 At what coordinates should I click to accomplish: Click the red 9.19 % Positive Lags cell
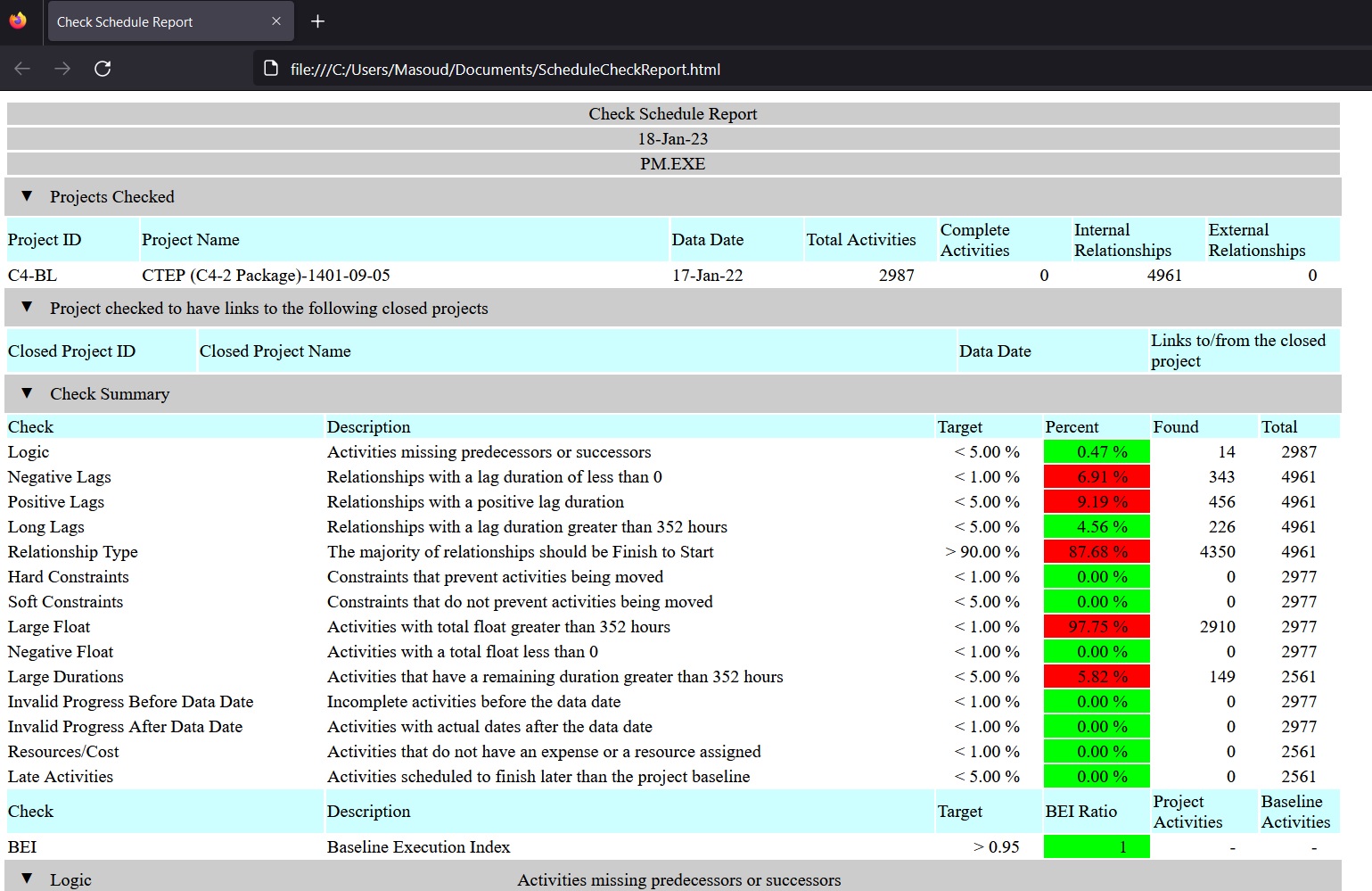pyautogui.click(x=1097, y=502)
